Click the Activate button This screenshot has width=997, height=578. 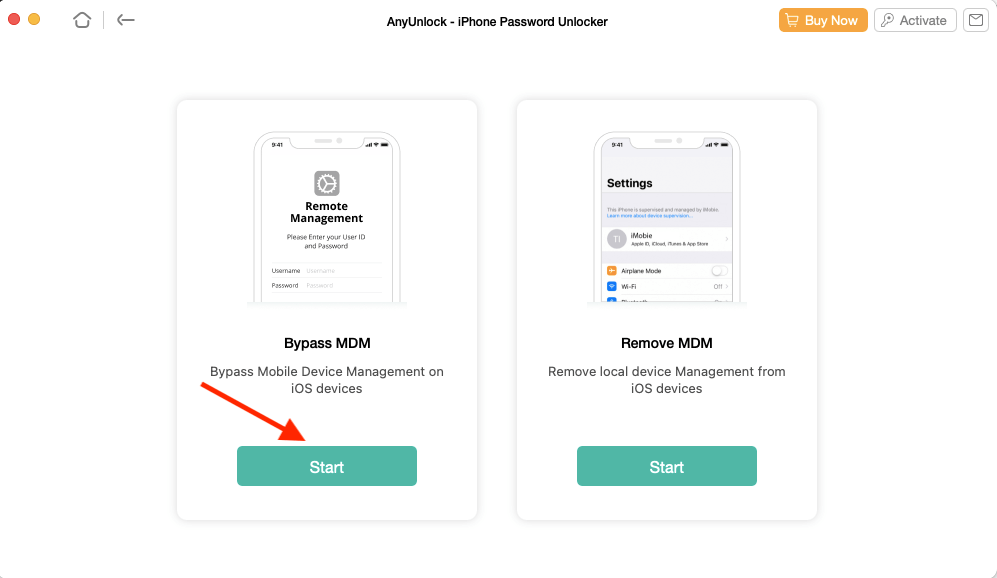915,20
